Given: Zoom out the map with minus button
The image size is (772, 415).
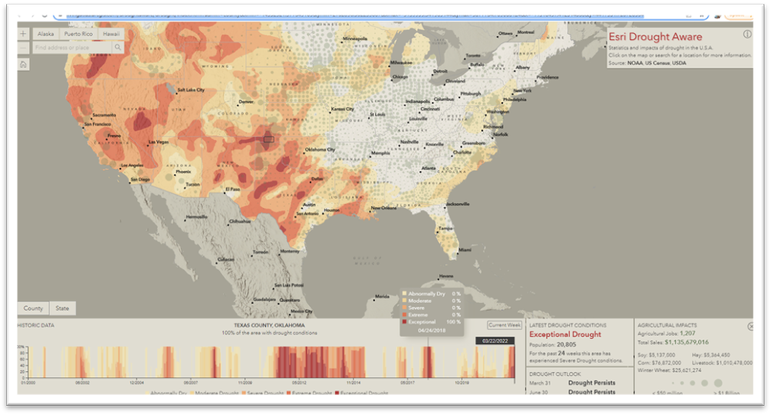Looking at the screenshot, I should 23,48.
